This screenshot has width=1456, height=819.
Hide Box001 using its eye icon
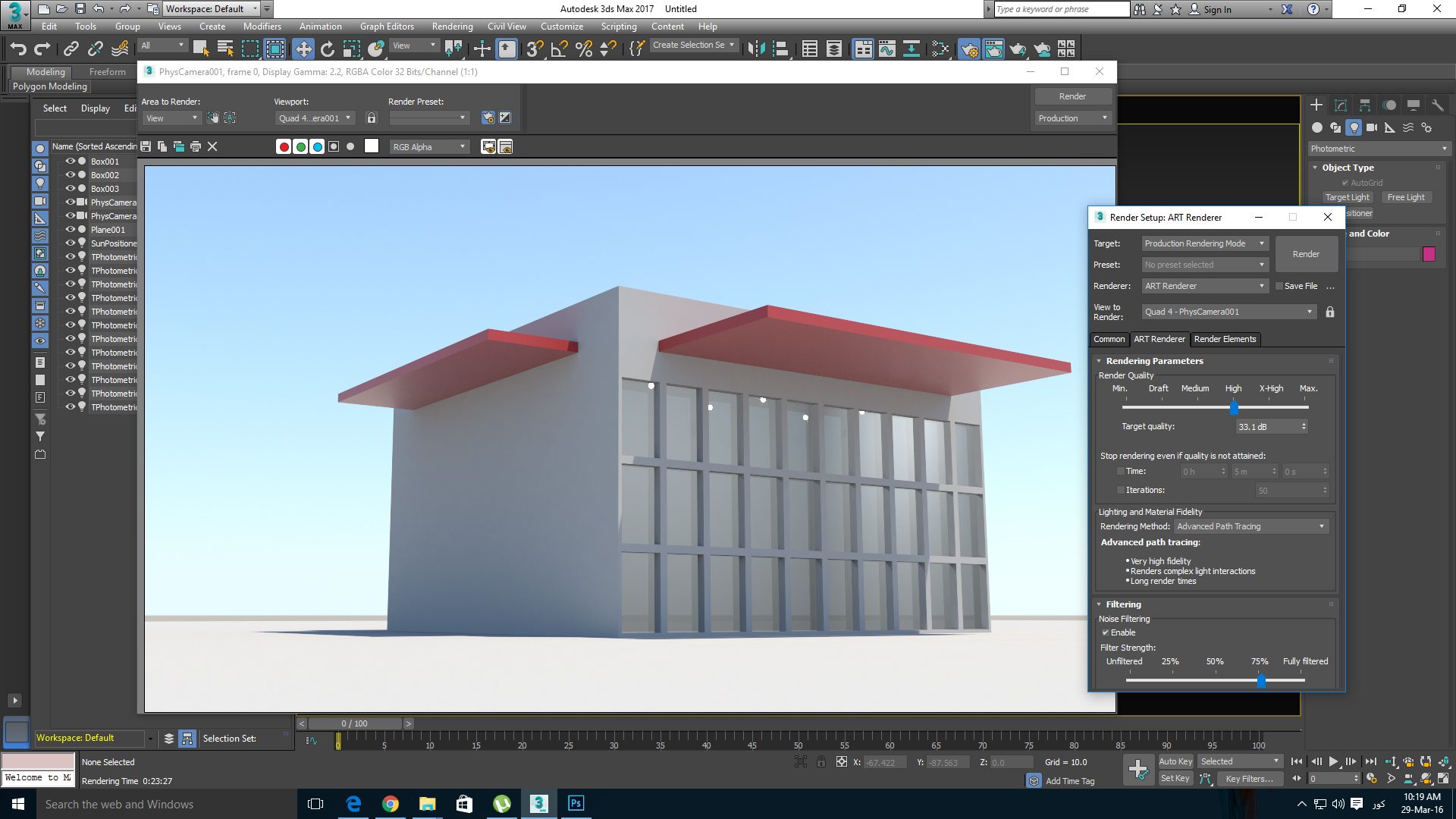click(70, 161)
